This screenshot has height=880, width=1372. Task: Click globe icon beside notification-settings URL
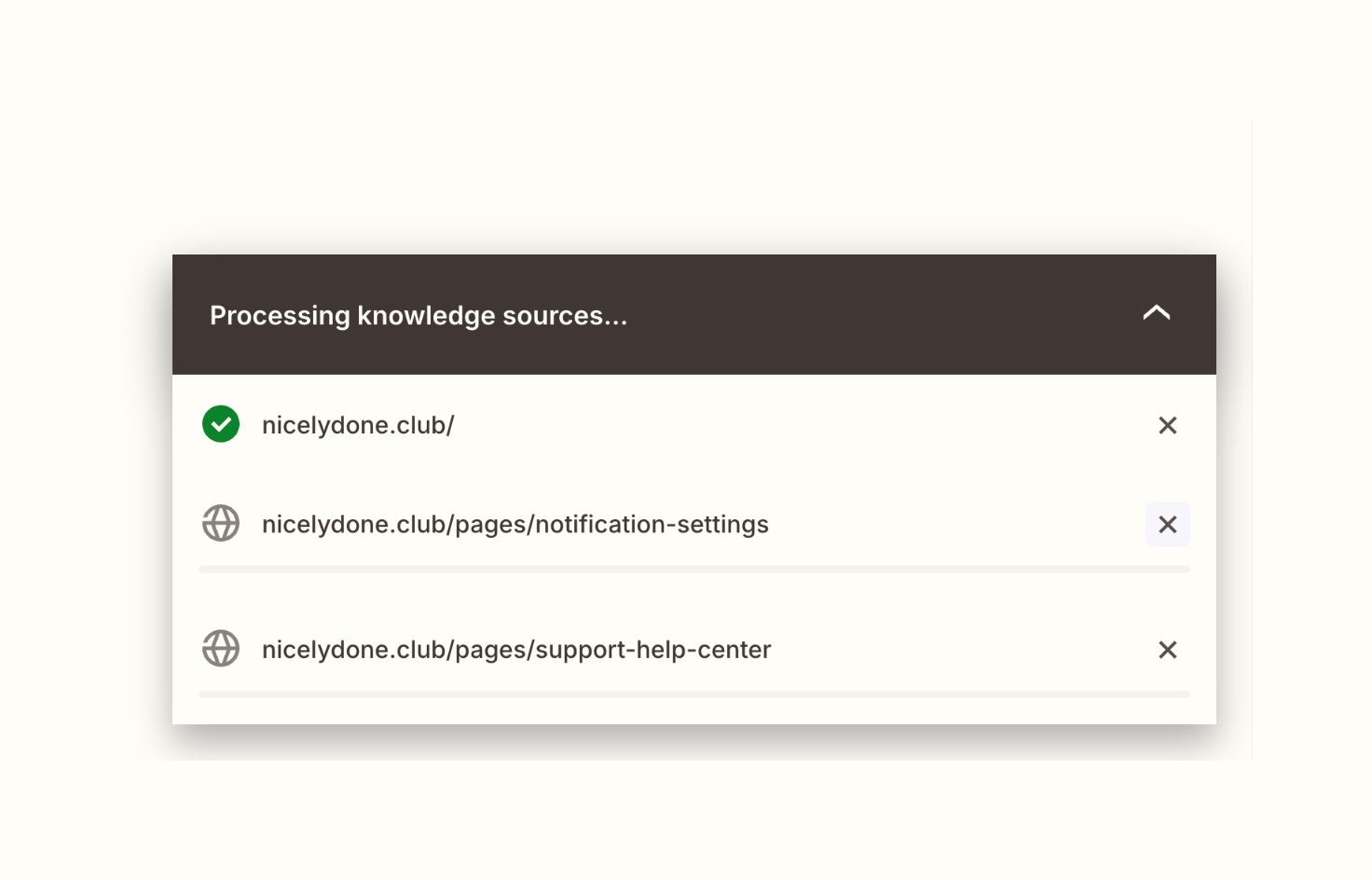[x=221, y=523]
